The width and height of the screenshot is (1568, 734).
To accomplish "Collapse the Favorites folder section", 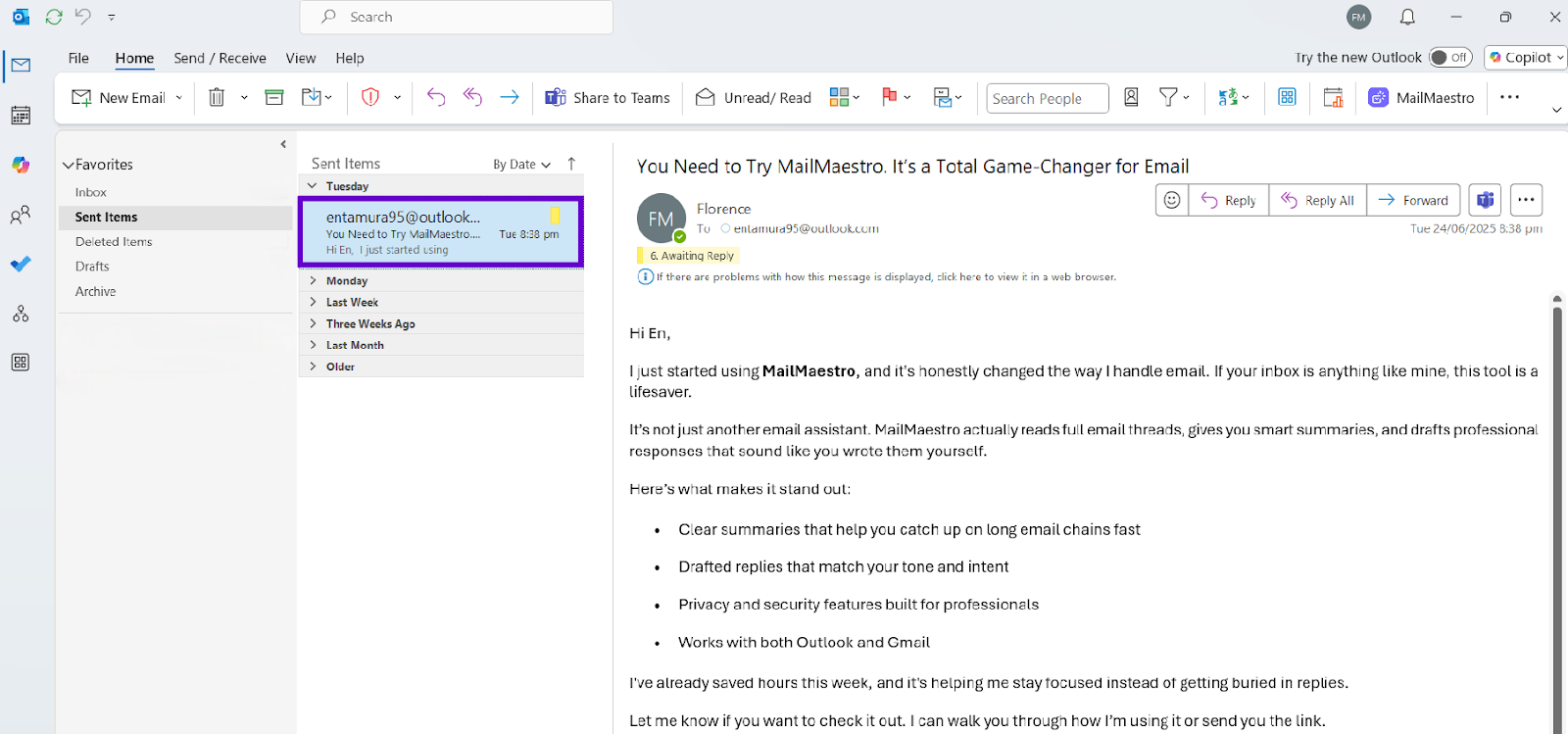I will pyautogui.click(x=69, y=165).
